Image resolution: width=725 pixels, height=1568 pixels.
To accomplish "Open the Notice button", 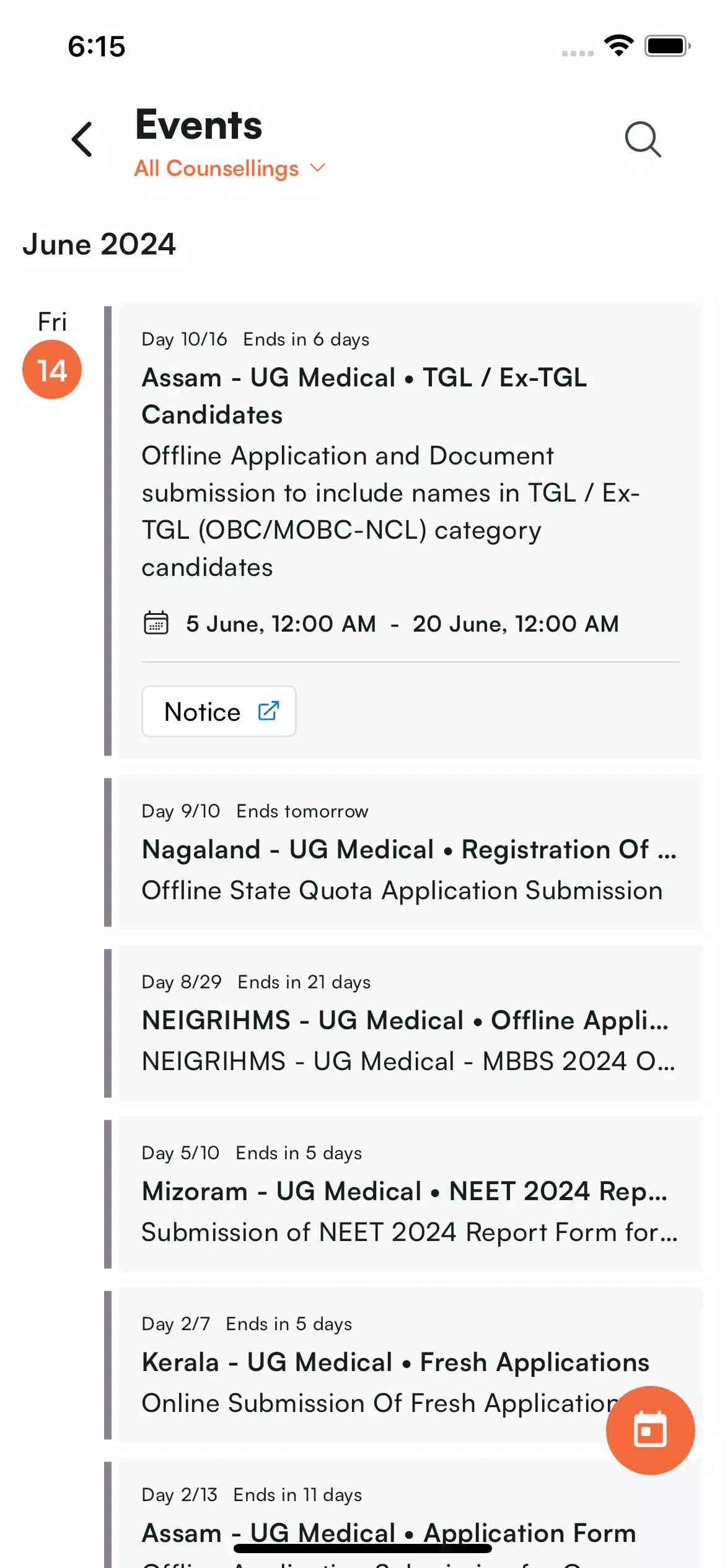I will (219, 712).
